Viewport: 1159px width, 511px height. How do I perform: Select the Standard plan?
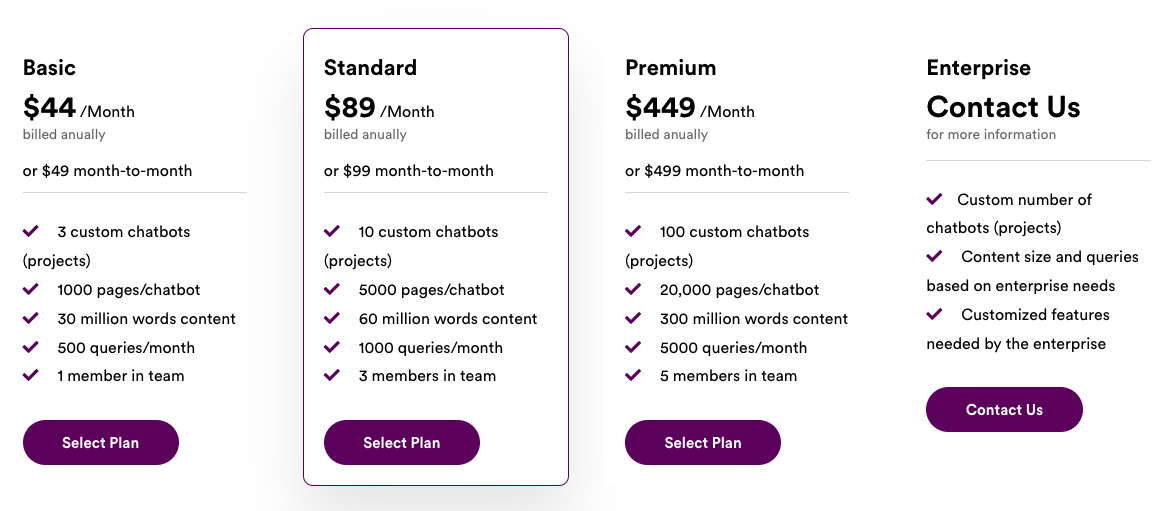[402, 442]
